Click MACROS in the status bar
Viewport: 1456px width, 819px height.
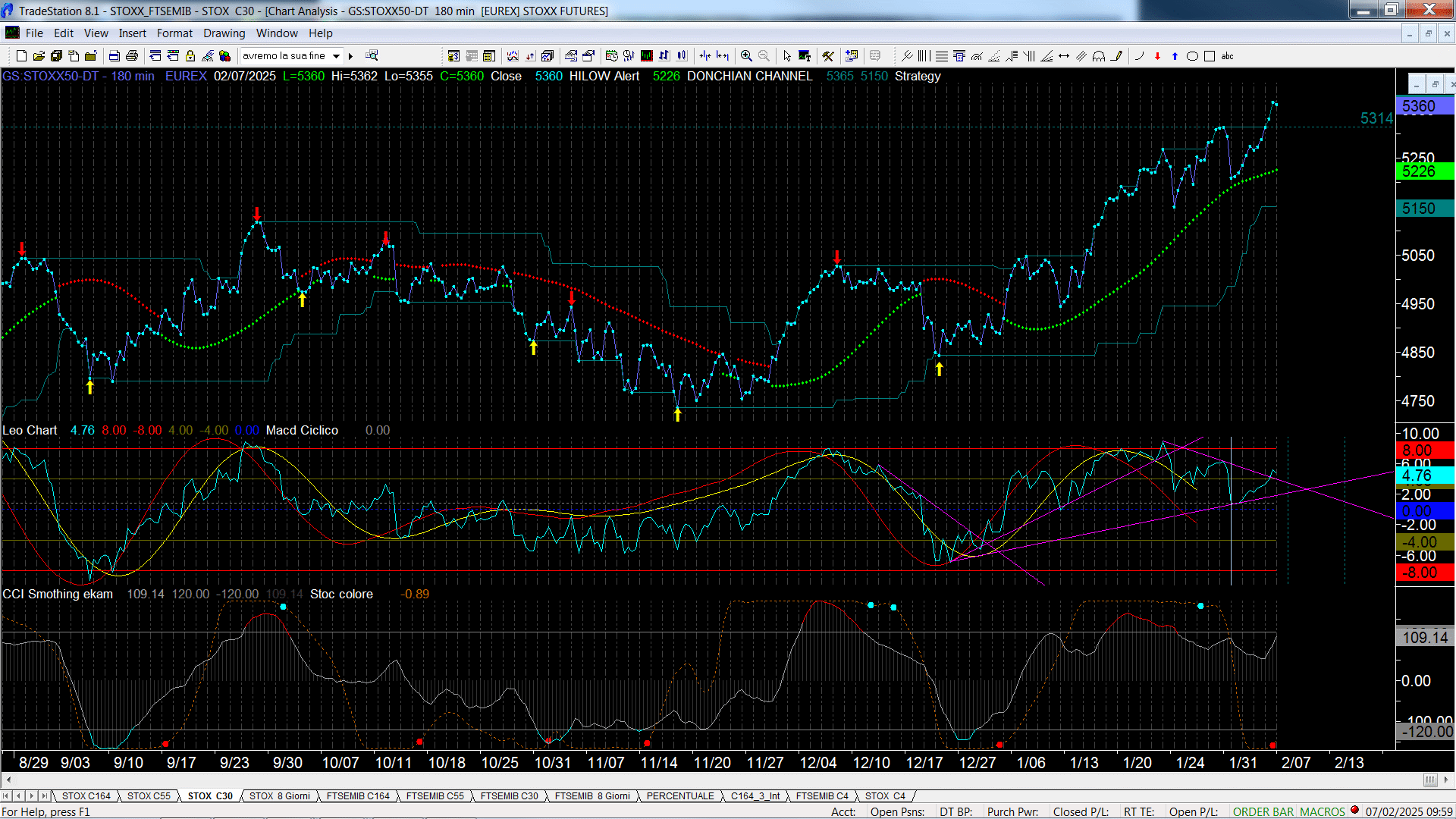tap(1322, 811)
